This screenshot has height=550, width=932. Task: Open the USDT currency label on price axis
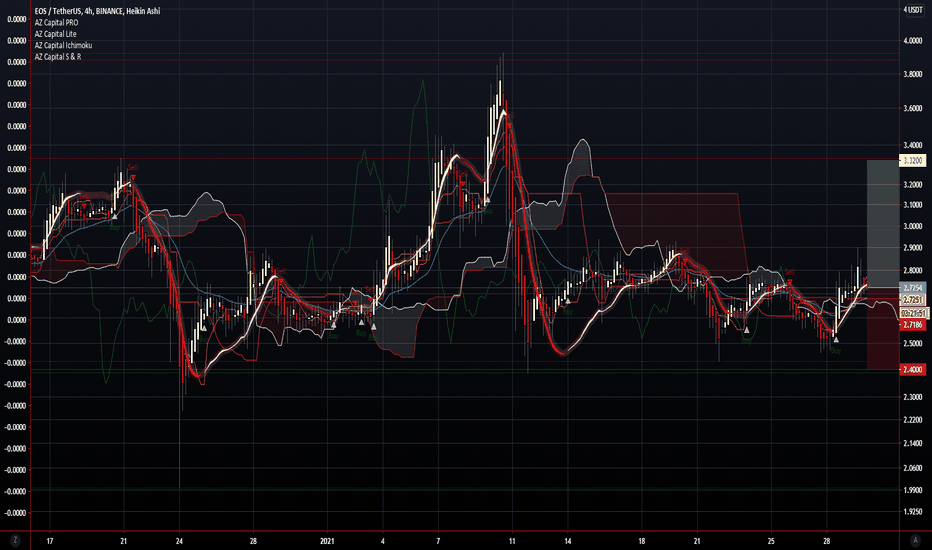(914, 10)
